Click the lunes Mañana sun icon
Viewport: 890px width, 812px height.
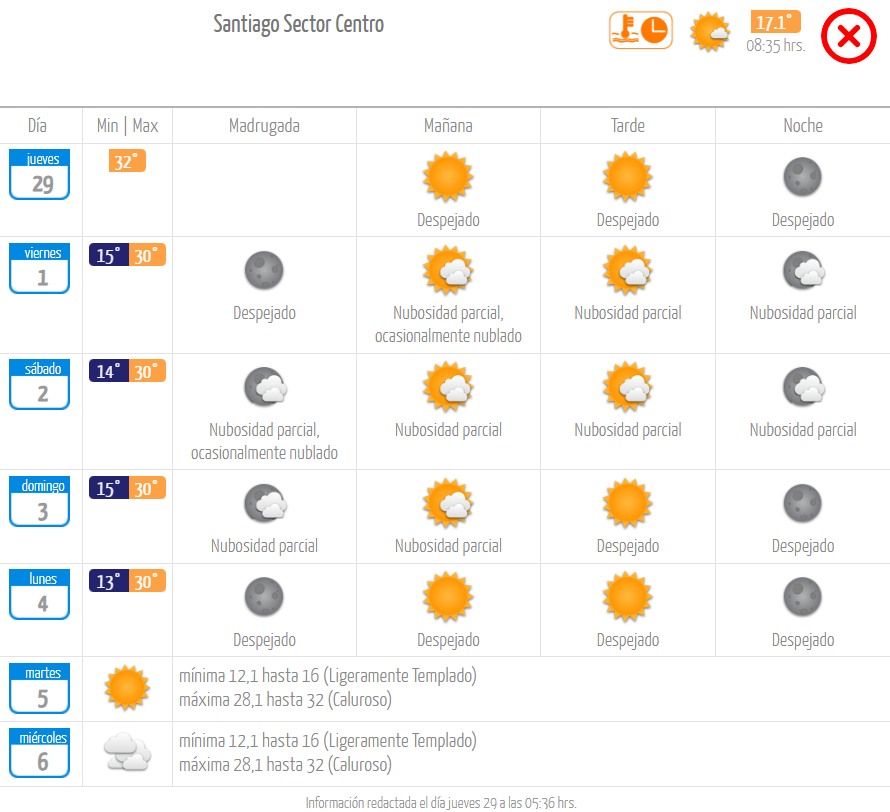pyautogui.click(x=448, y=597)
